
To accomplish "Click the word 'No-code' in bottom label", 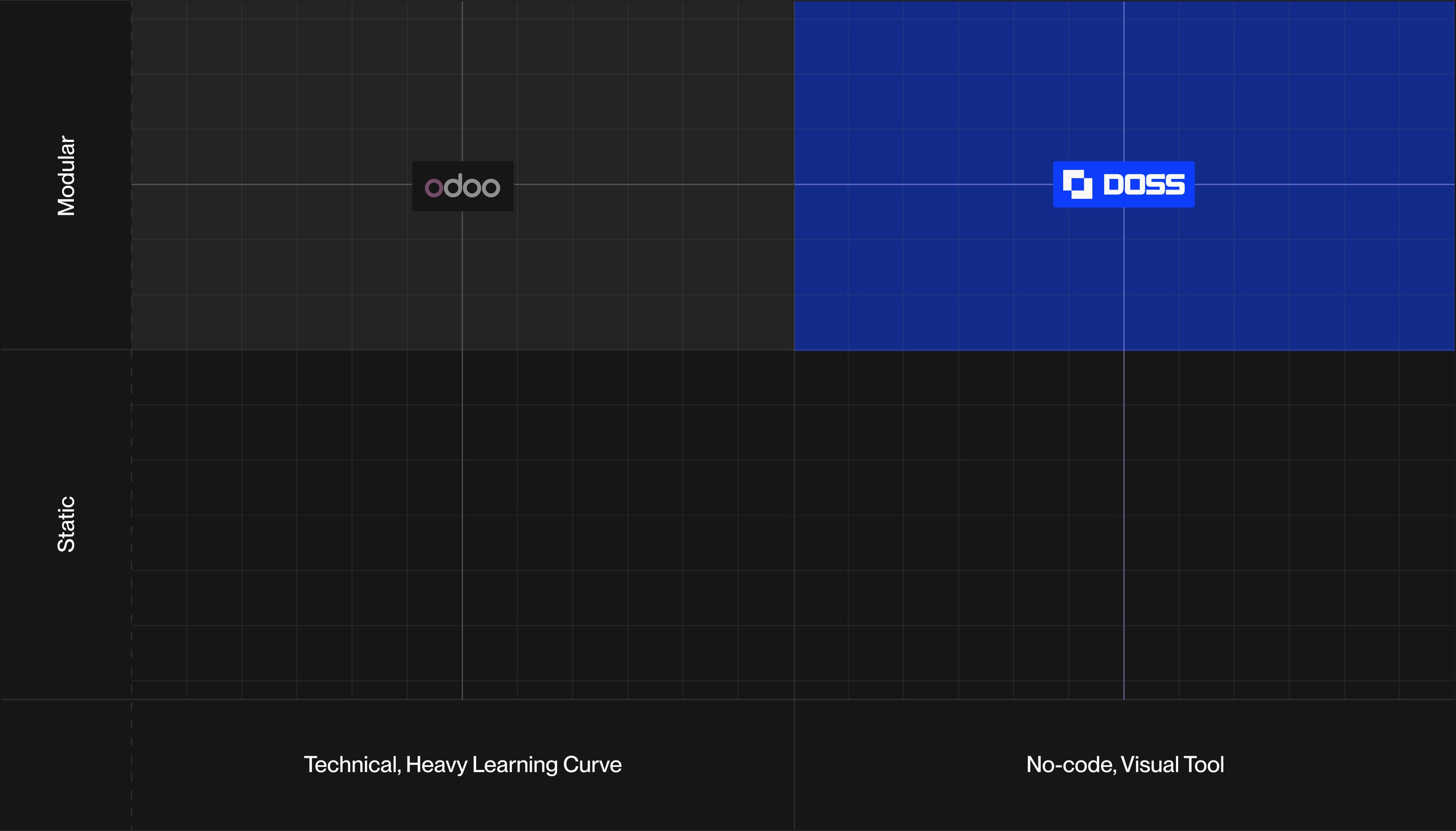I will (x=1070, y=765).
